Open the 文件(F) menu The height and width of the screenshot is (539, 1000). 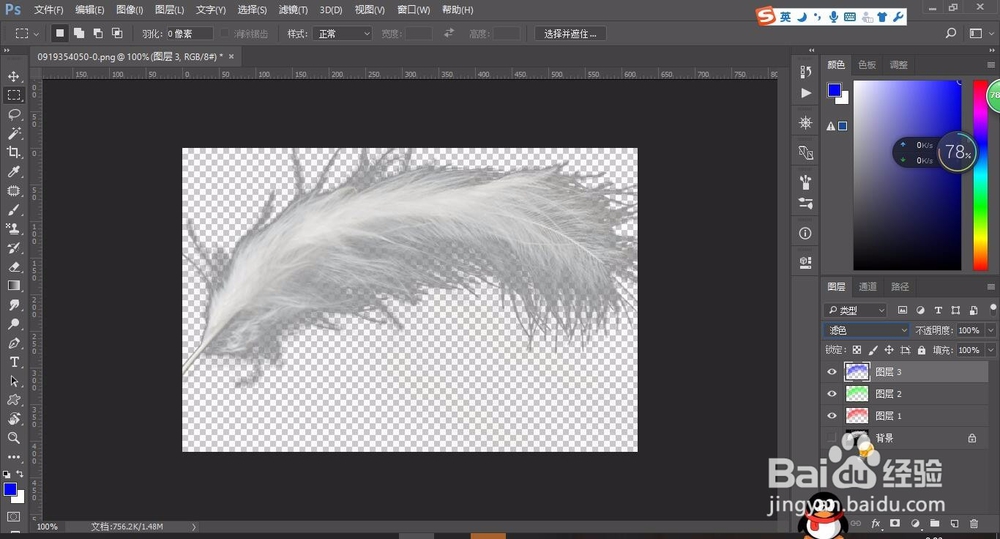point(48,10)
